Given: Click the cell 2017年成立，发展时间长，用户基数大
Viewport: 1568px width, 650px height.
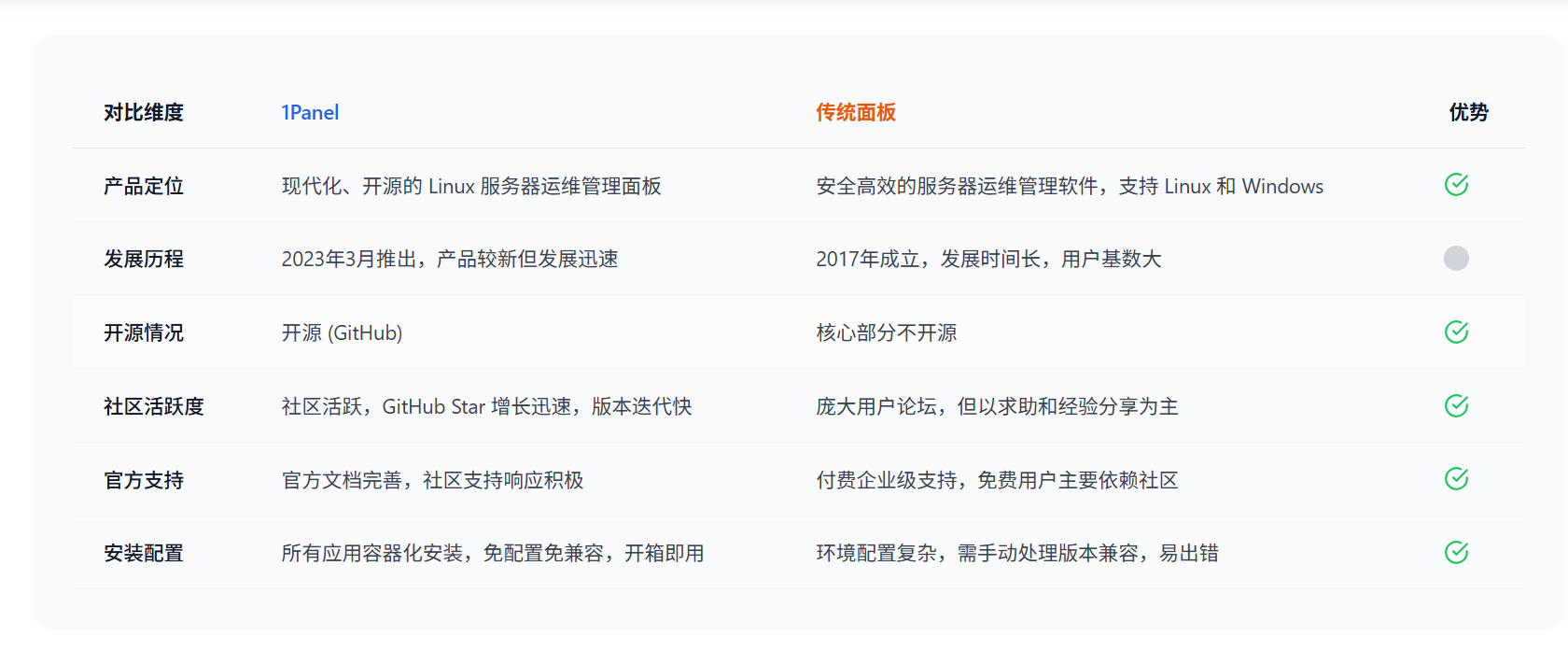Looking at the screenshot, I should [x=988, y=259].
